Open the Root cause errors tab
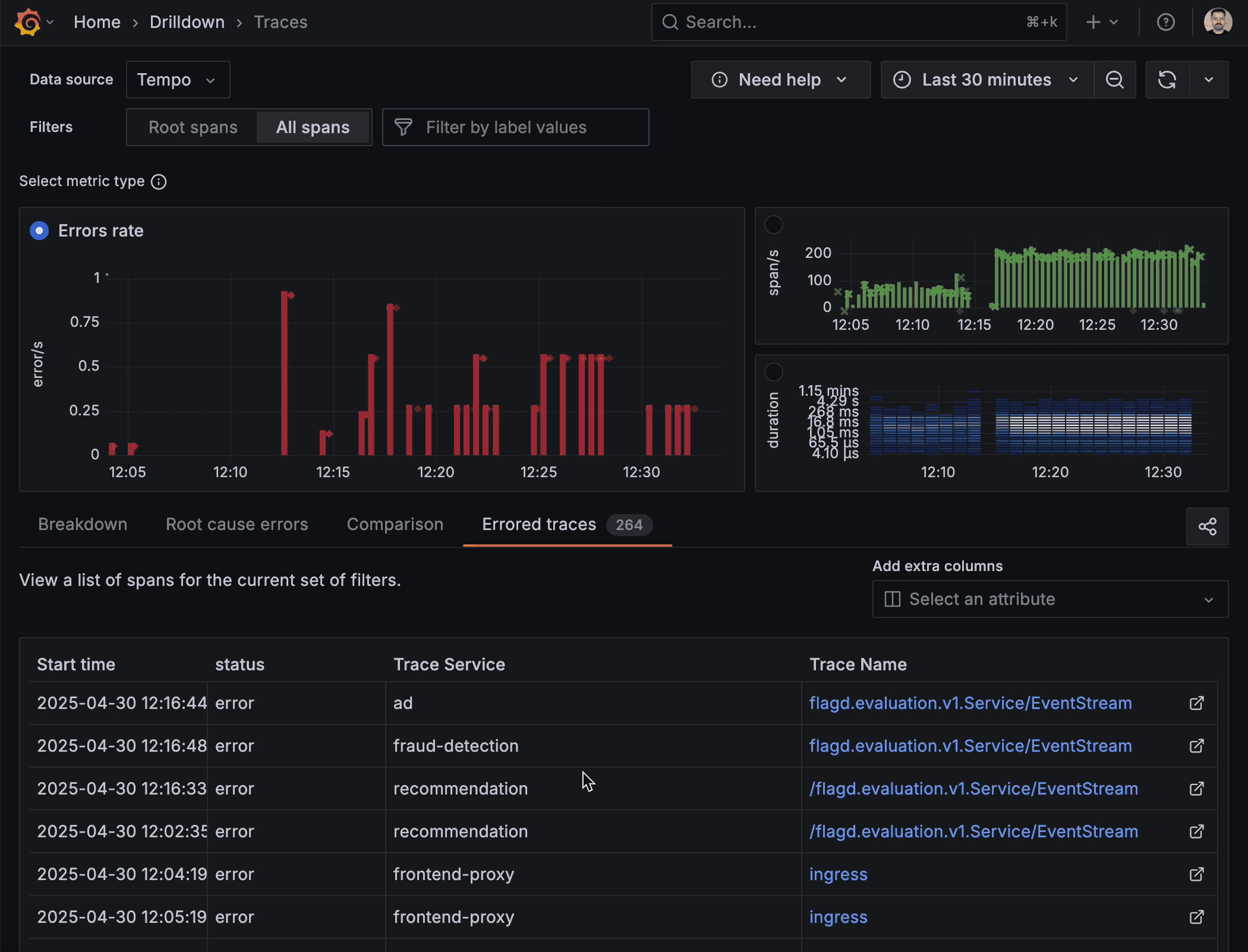This screenshot has height=952, width=1248. click(237, 525)
